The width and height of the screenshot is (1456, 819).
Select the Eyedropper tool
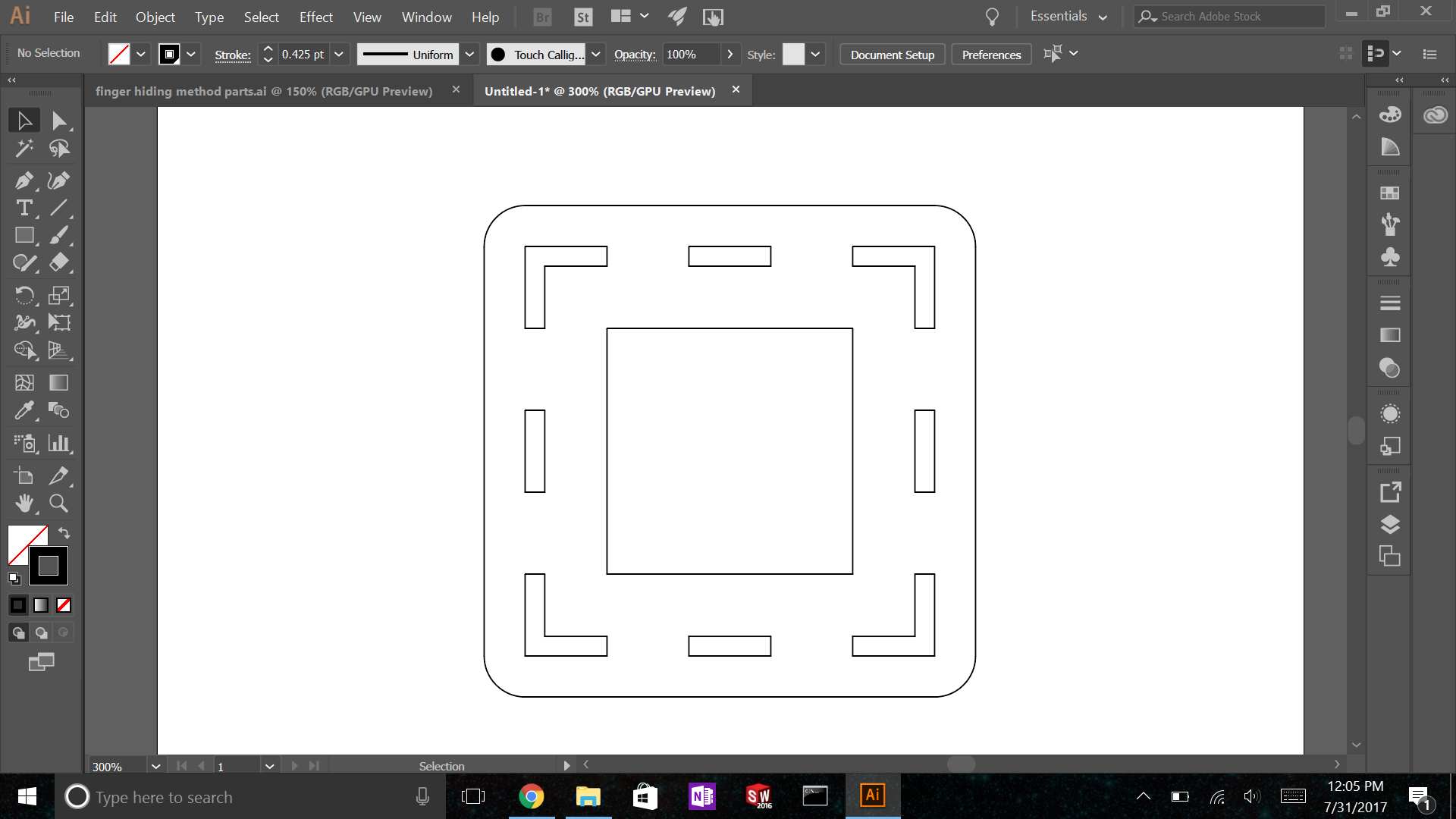pyautogui.click(x=24, y=410)
